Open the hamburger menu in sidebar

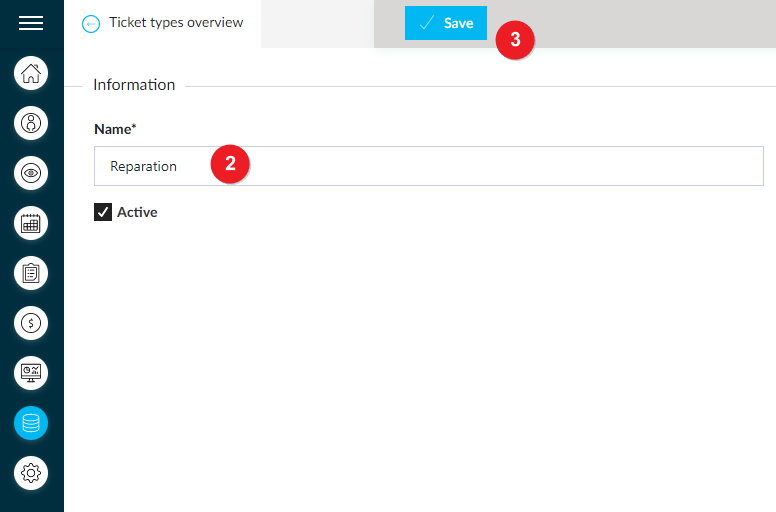coord(31,23)
